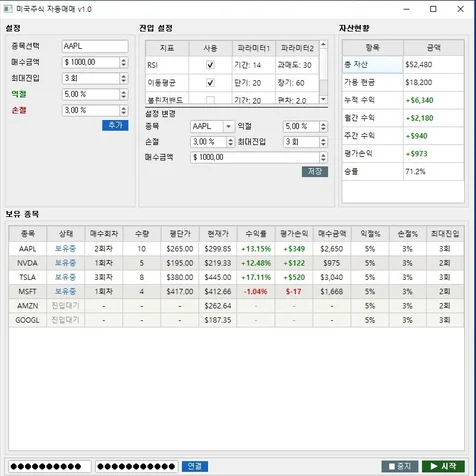This screenshot has height=476, width=476.
Task: Click the 종목선택 AAPL input field
Action: pyautogui.click(x=95, y=46)
